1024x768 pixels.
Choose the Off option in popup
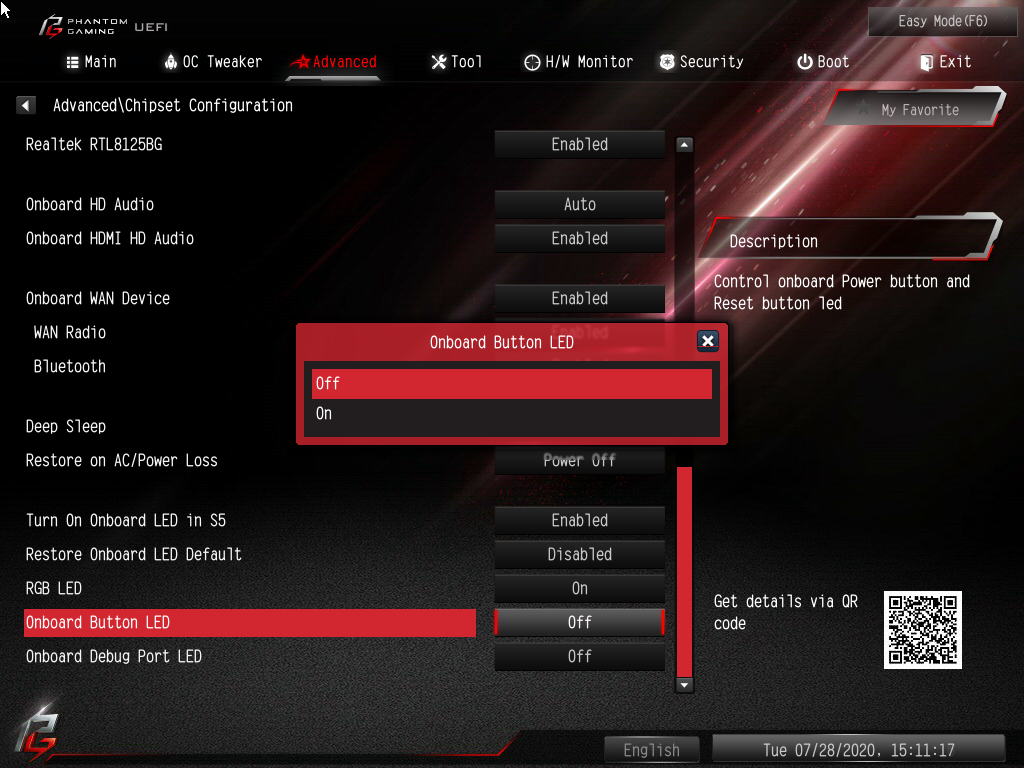coord(512,383)
